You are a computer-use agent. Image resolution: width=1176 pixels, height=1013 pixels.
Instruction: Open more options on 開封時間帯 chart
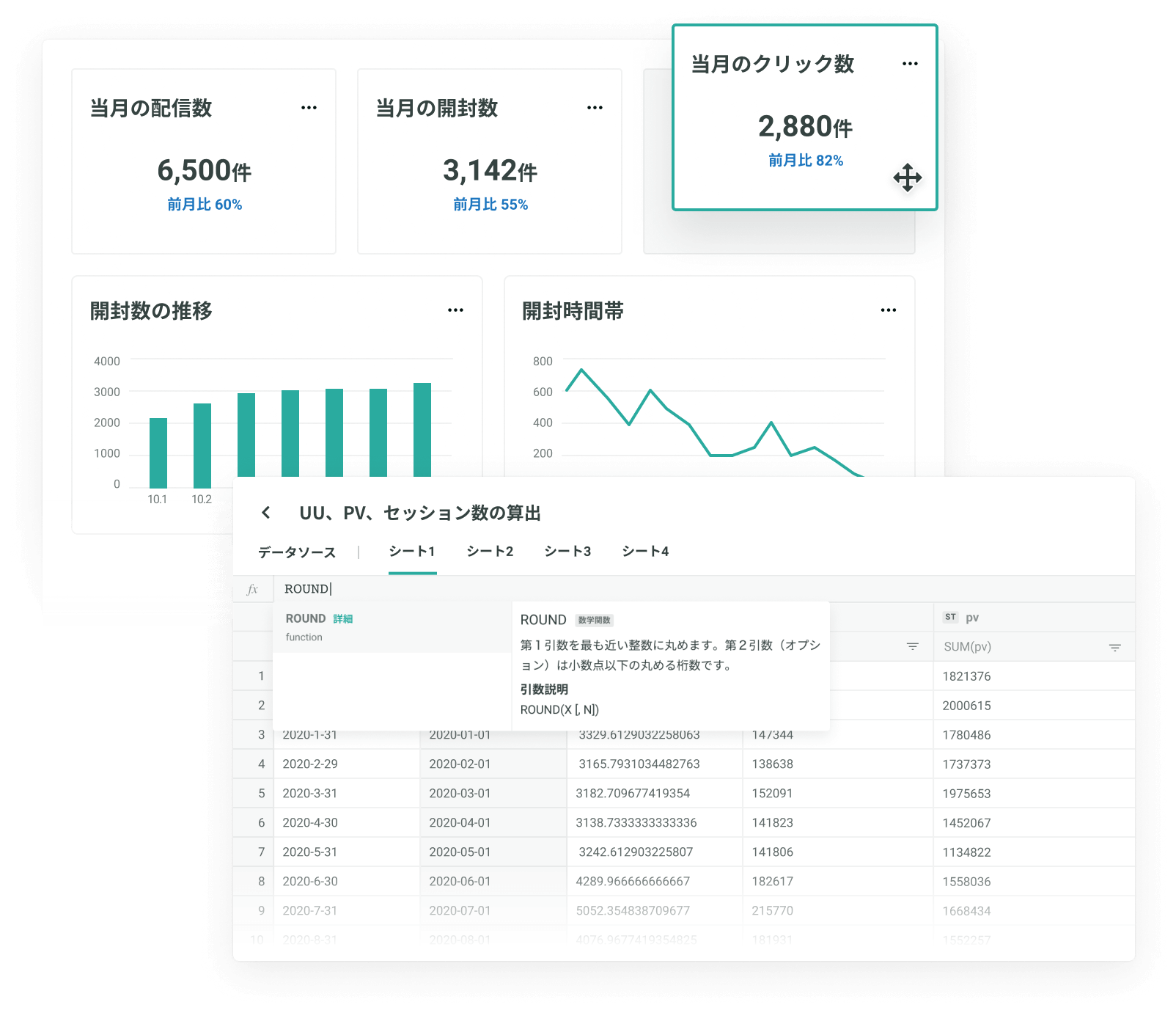[x=888, y=310]
